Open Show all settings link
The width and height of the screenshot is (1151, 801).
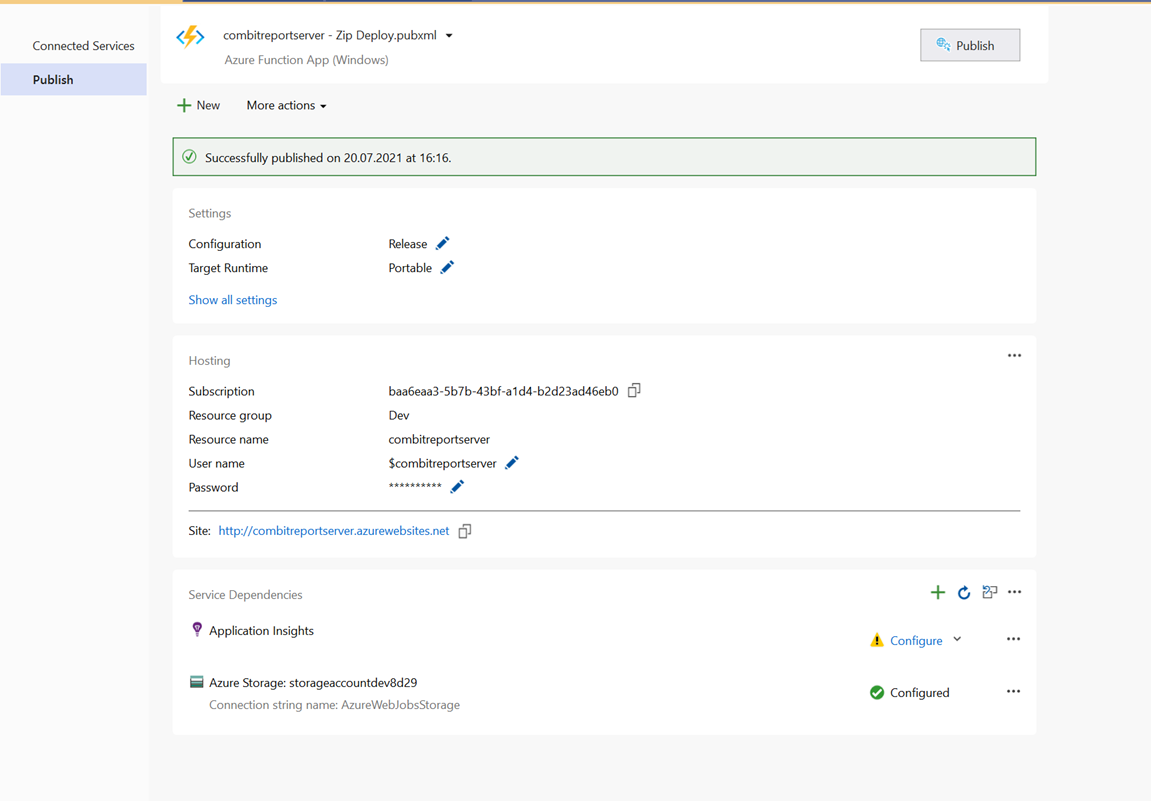[x=232, y=299]
